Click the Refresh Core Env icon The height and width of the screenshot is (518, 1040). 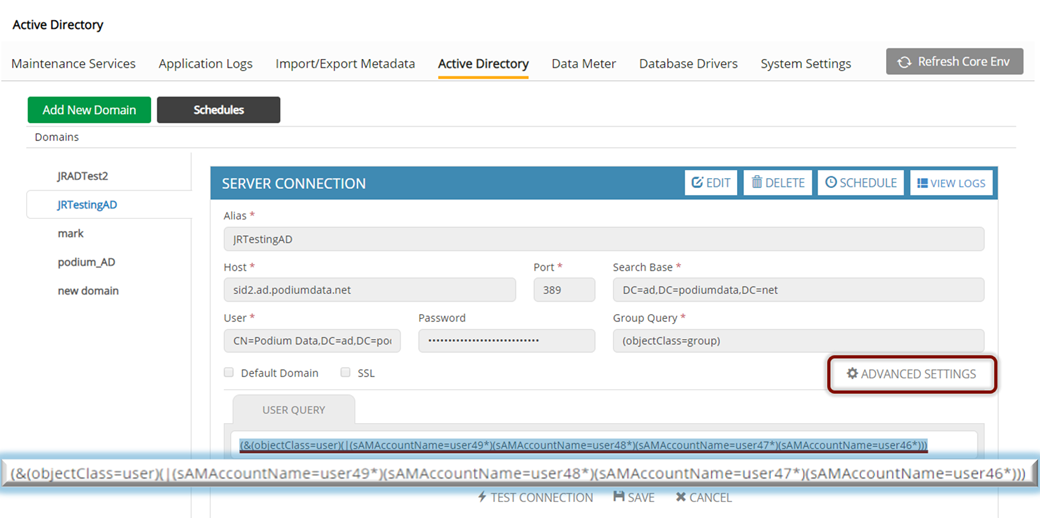pos(905,62)
